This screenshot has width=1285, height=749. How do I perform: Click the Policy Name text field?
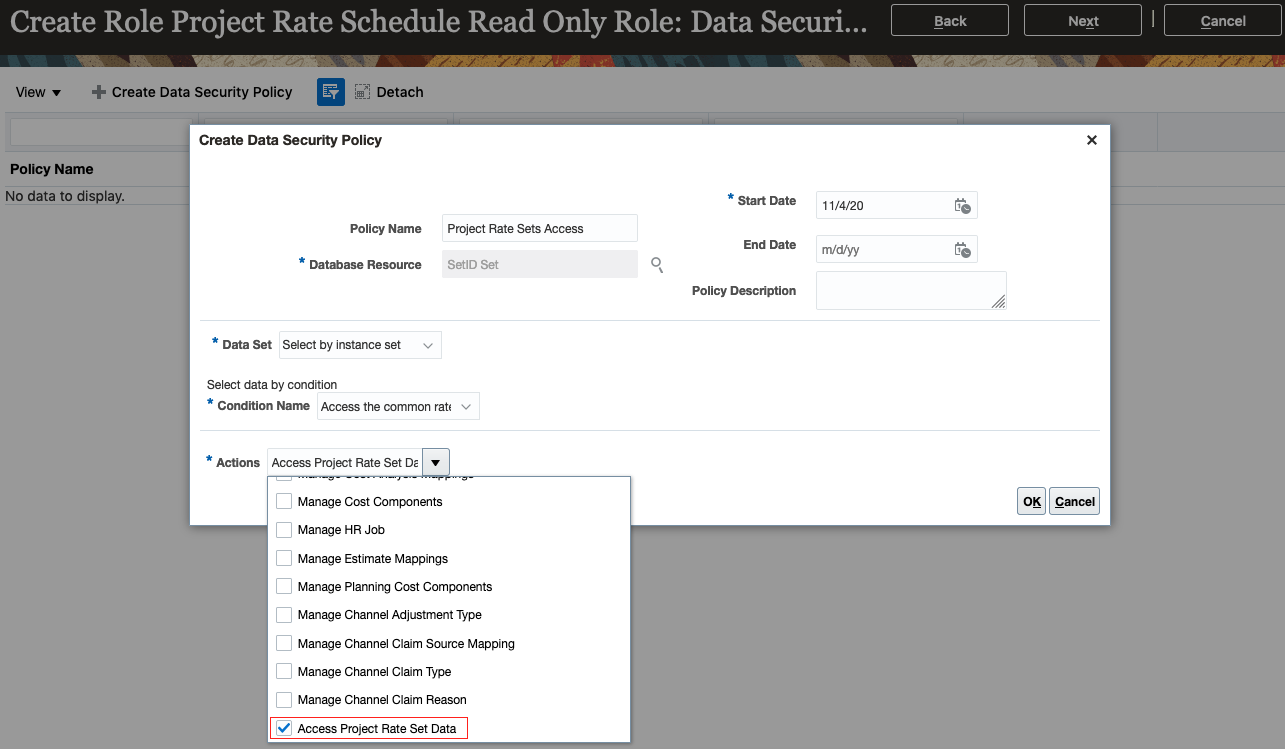(x=539, y=229)
